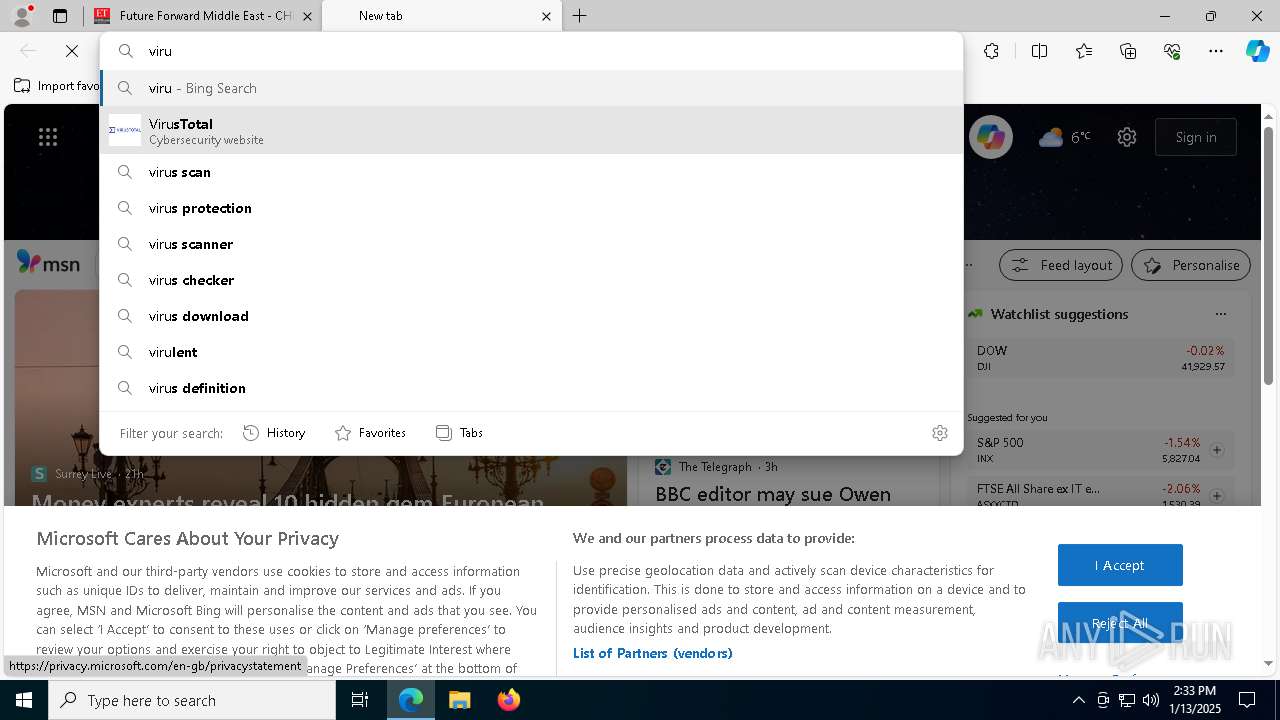Add S&P 500 to watchlist
The width and height of the screenshot is (1280, 720).
click(x=1217, y=450)
